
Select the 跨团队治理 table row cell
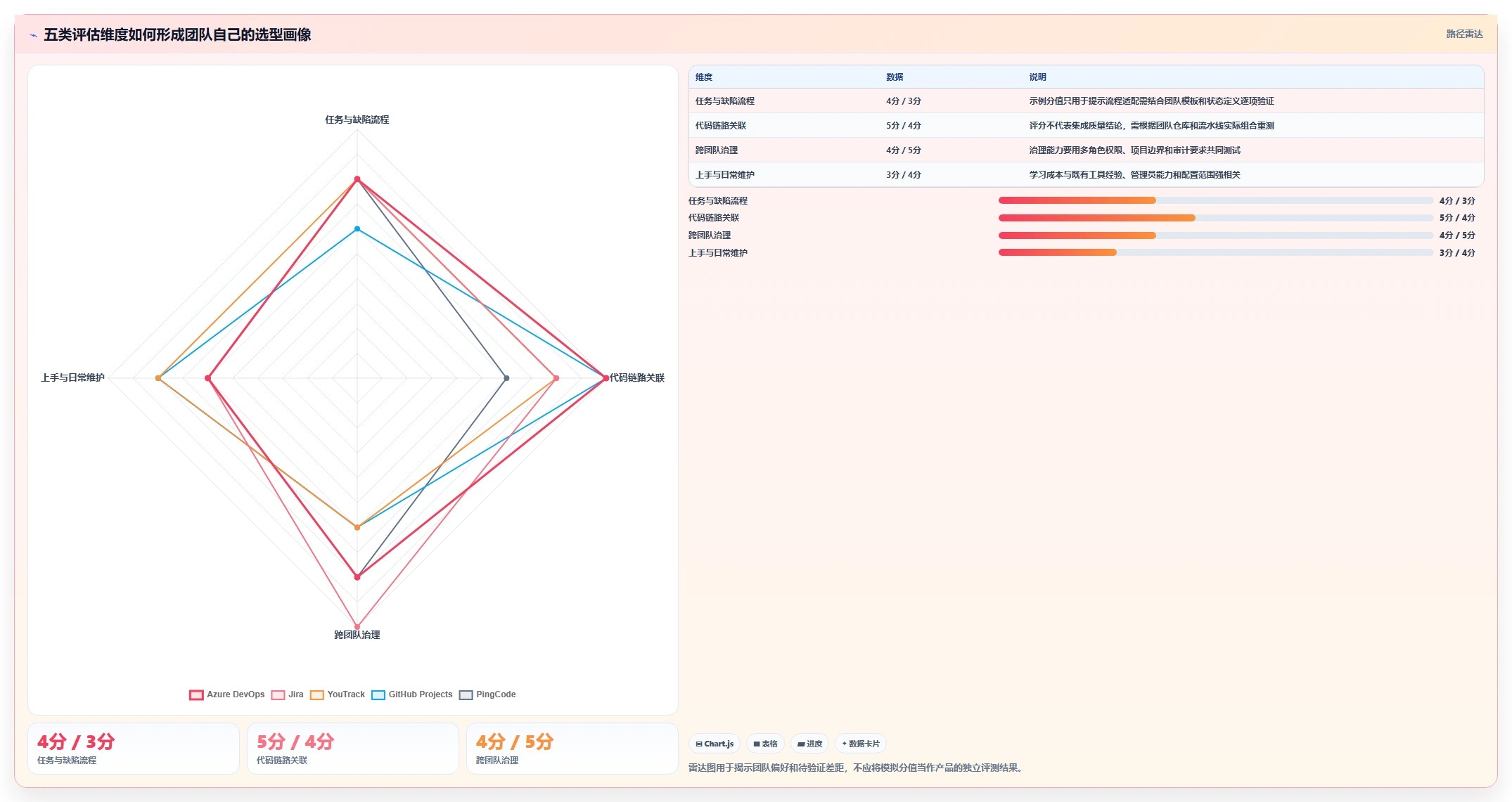coord(717,150)
